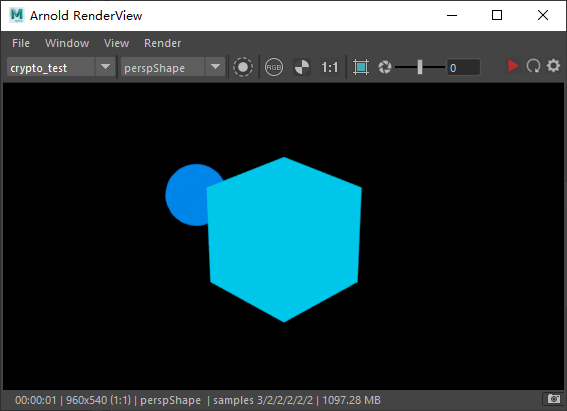
Task: Click the camera exposure aperture icon
Action: [385, 67]
